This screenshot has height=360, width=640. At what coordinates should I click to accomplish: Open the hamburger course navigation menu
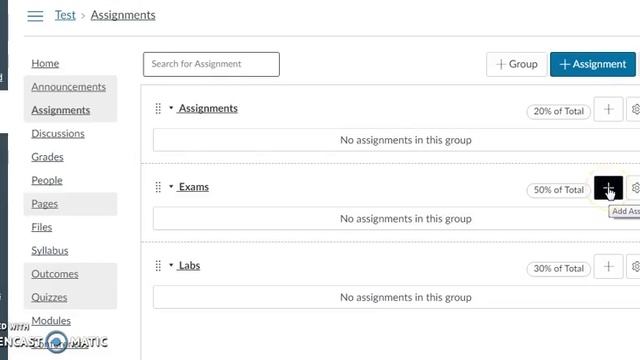(x=36, y=16)
